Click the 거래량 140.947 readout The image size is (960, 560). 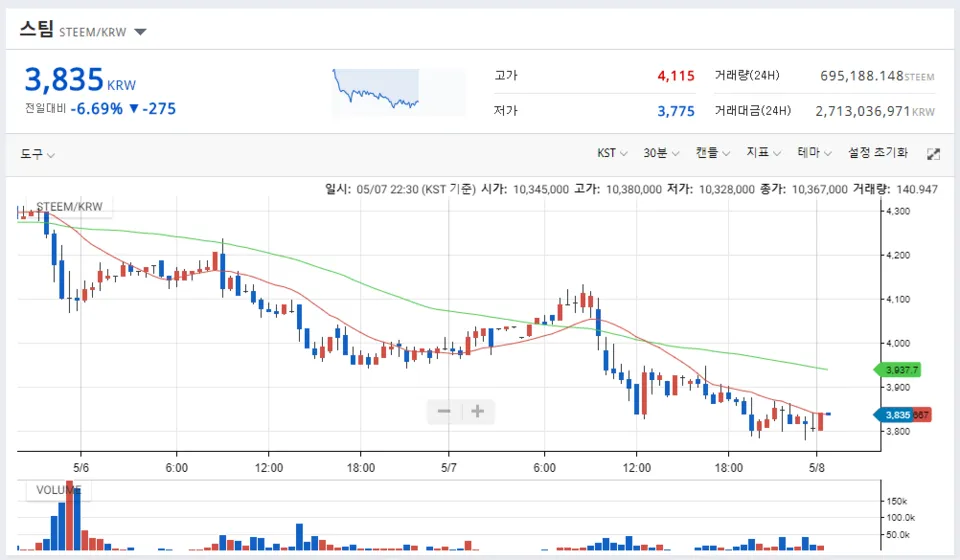click(x=895, y=189)
